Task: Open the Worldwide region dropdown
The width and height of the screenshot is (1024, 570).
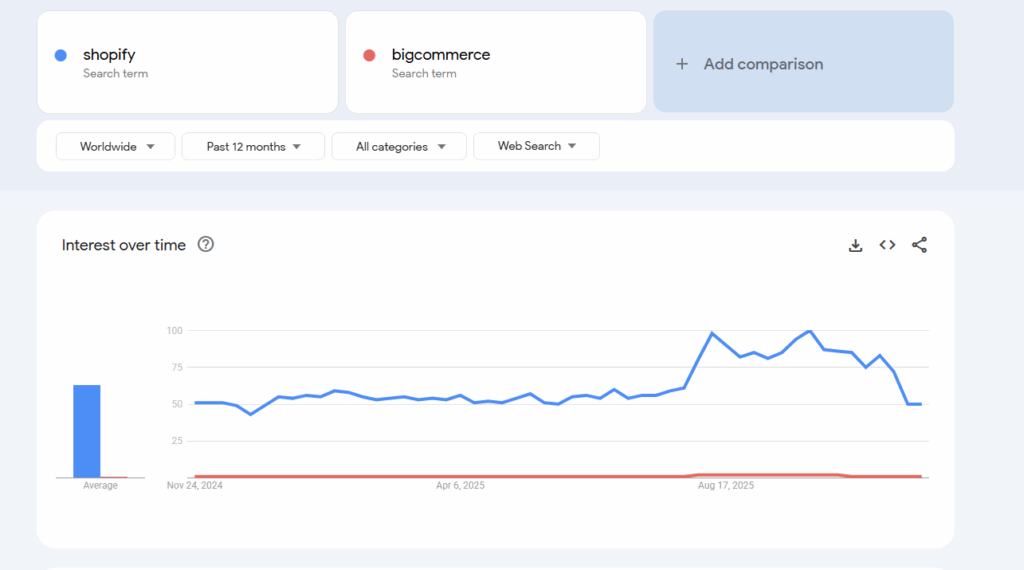Action: (x=116, y=146)
